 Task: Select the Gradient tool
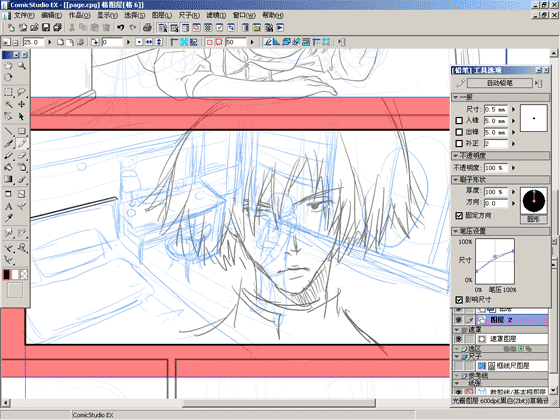[x=8, y=179]
